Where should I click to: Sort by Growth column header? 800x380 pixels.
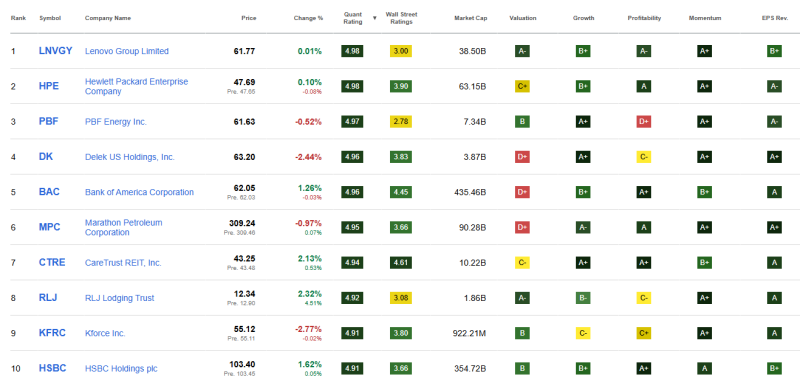(x=583, y=18)
